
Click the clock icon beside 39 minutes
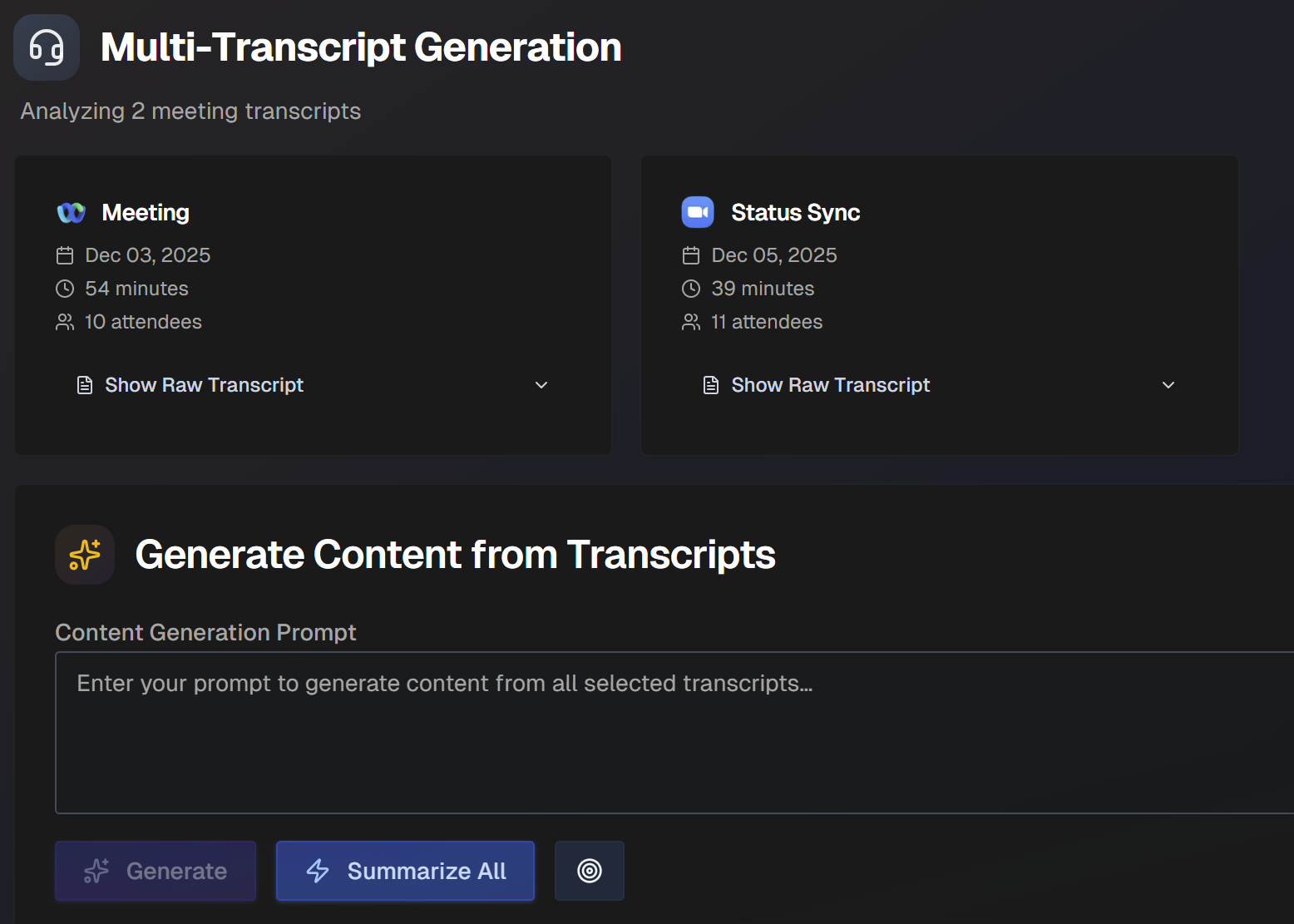[x=691, y=289]
